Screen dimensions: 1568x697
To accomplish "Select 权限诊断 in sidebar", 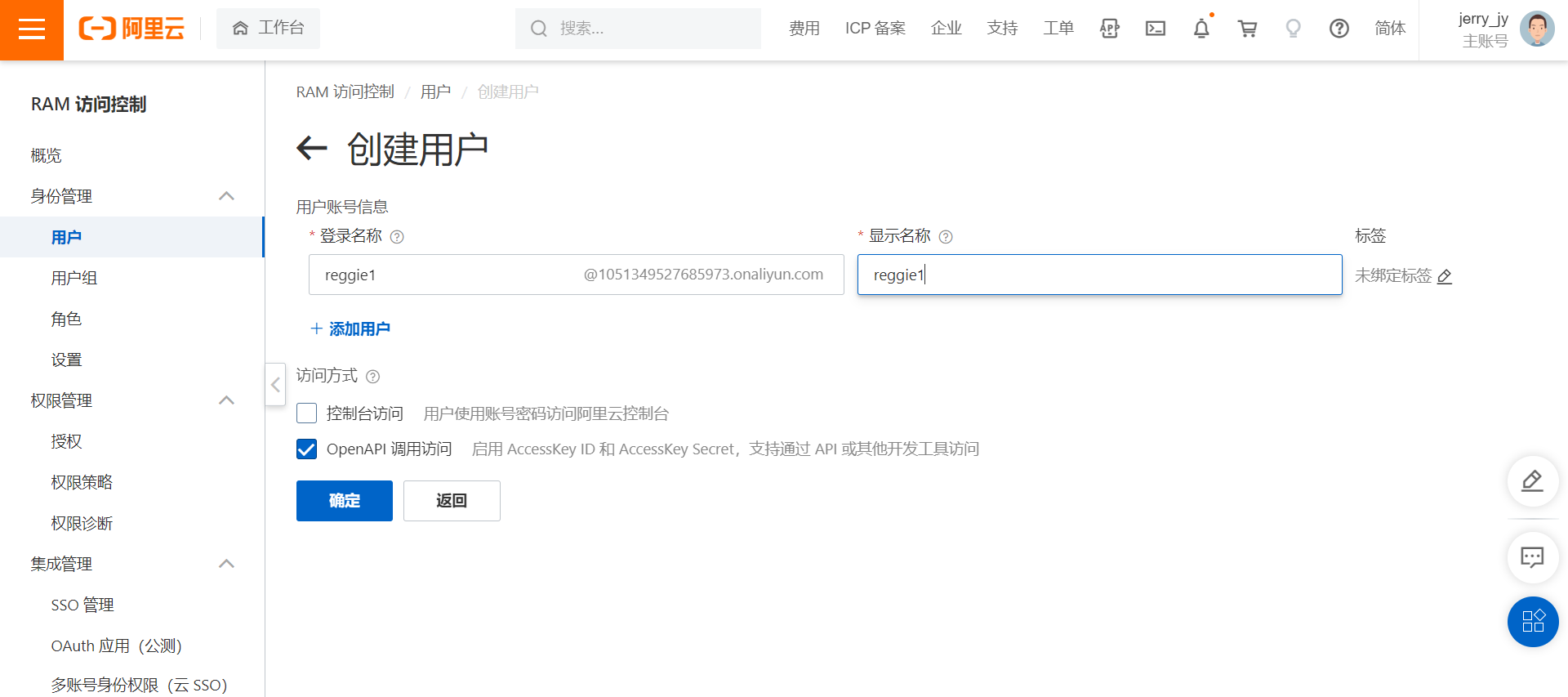I will [x=82, y=523].
